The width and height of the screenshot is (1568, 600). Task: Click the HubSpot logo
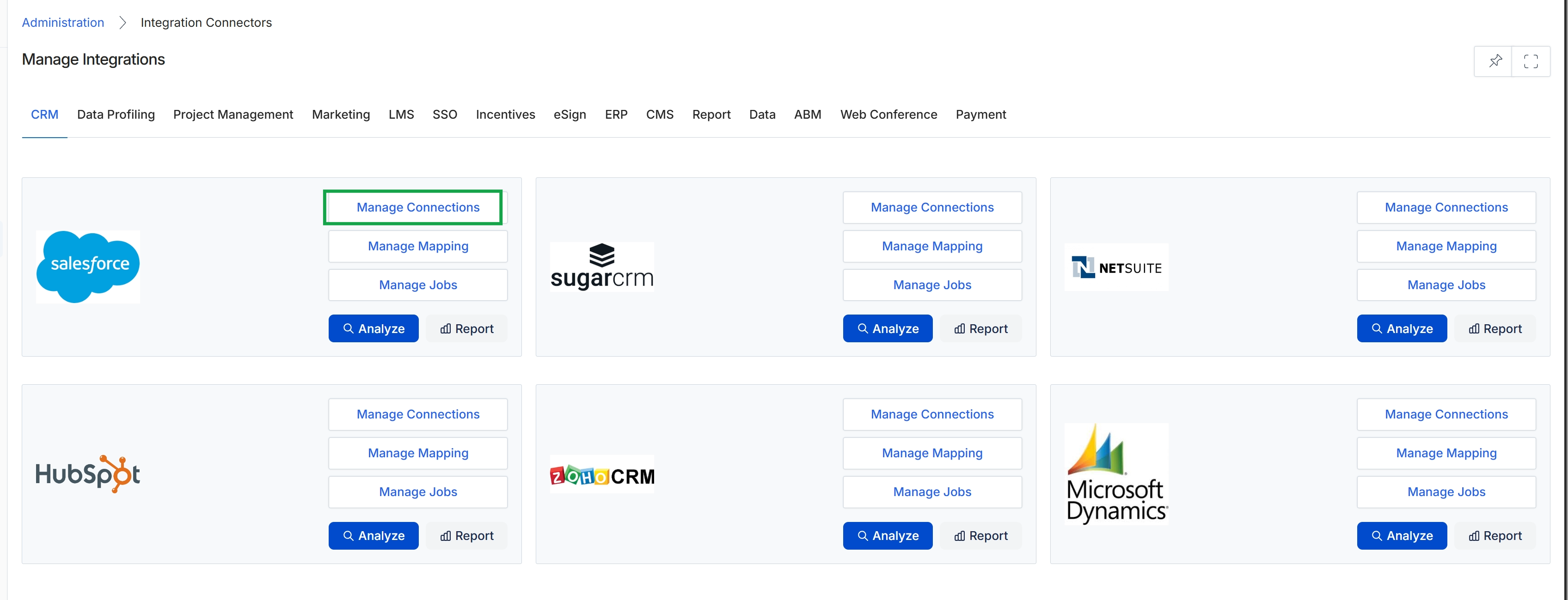coord(88,473)
